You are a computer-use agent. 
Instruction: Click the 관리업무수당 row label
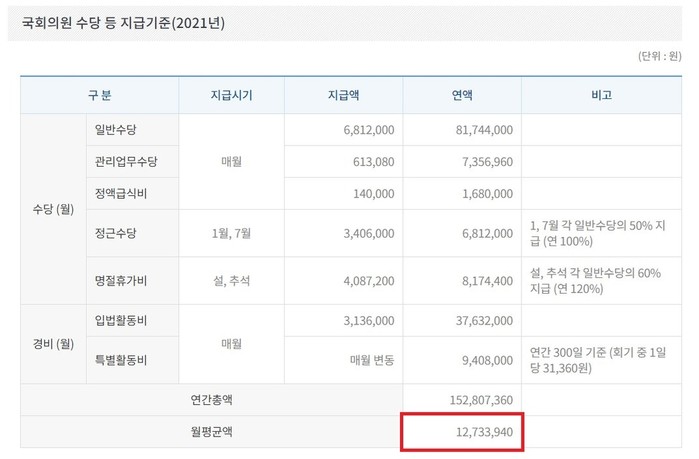[x=126, y=161]
